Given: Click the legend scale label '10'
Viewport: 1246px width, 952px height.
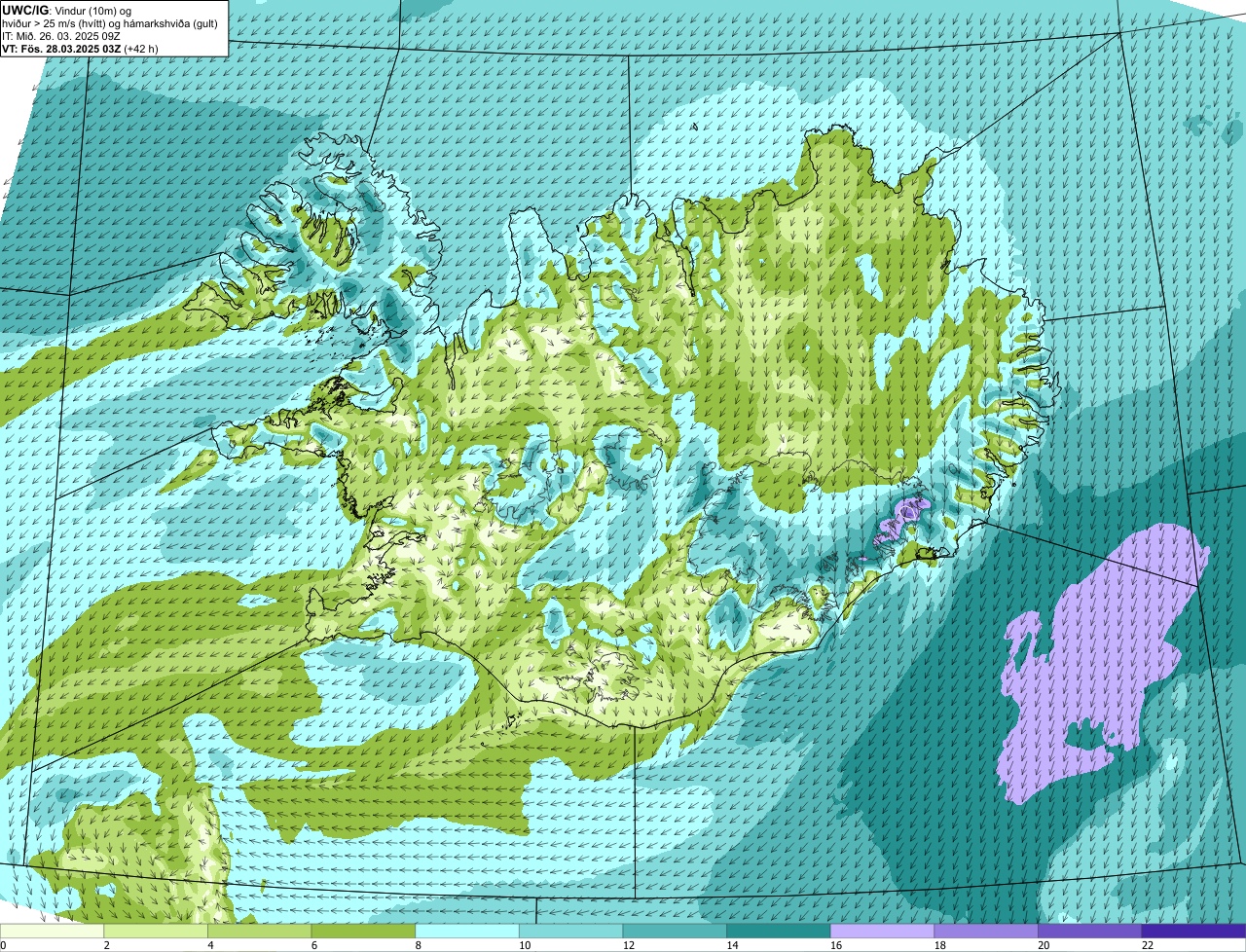Looking at the screenshot, I should click(525, 945).
